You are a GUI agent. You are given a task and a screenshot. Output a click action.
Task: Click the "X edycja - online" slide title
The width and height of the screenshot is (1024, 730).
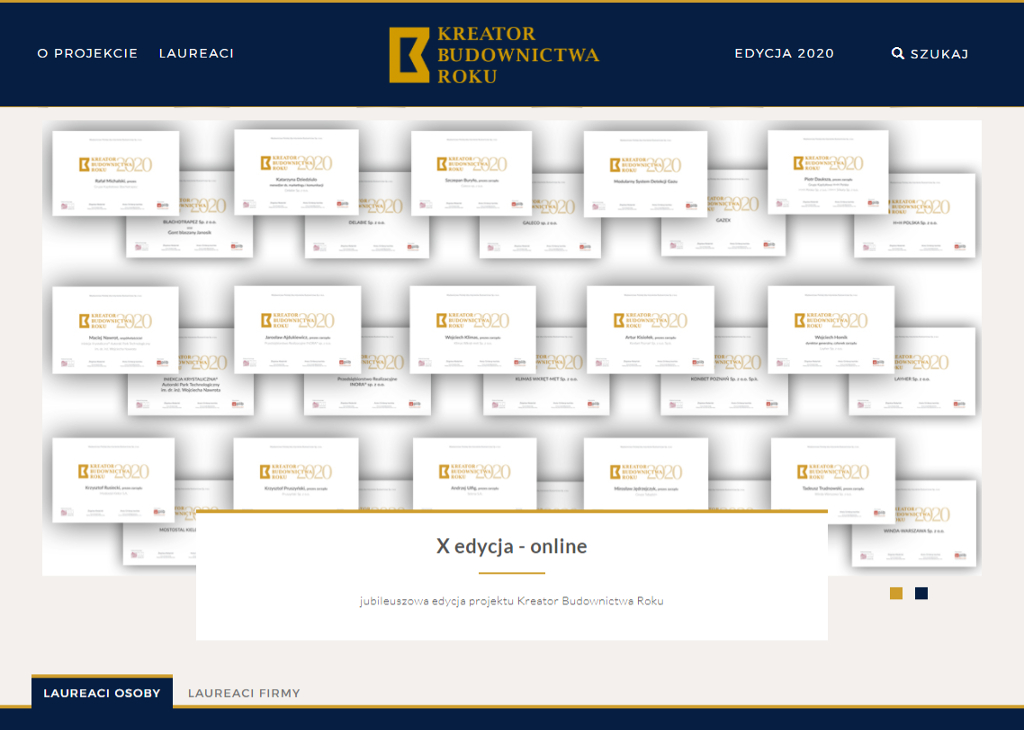coord(511,546)
